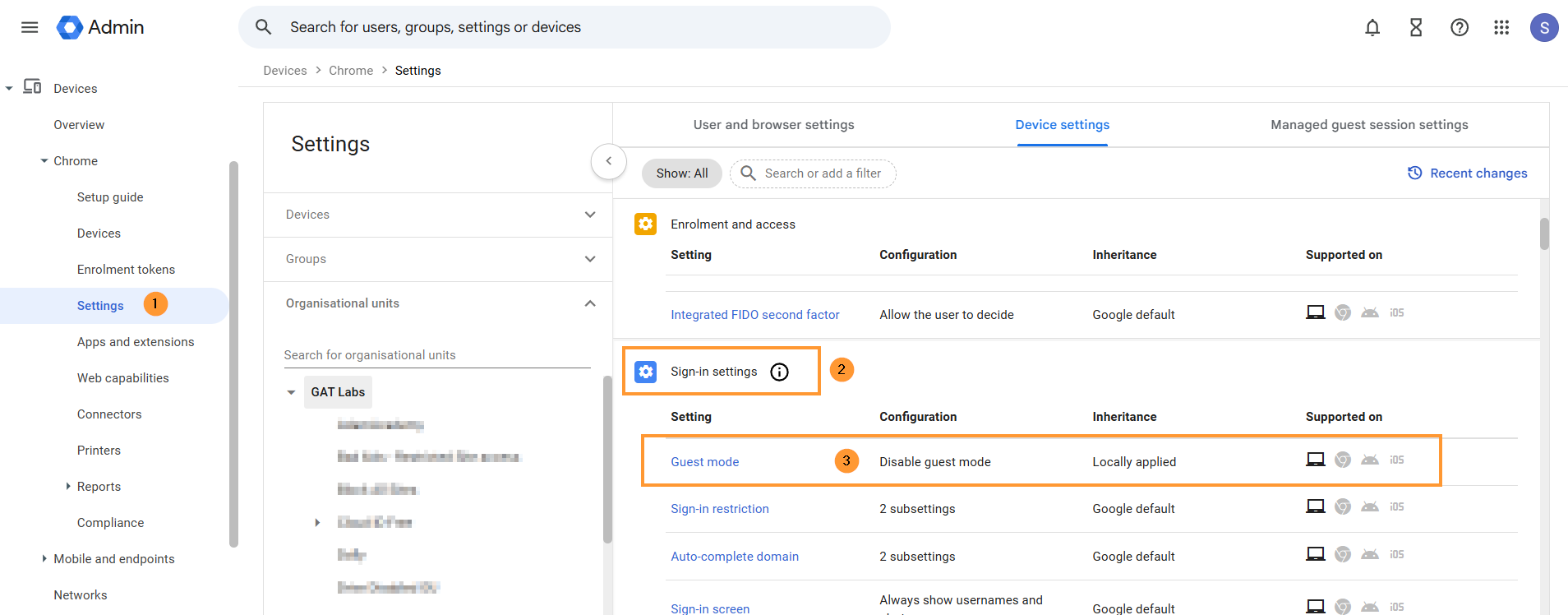Screen dimensions: 1568x615
Task: Collapse the GAT Labs tree node
Action: 291,392
